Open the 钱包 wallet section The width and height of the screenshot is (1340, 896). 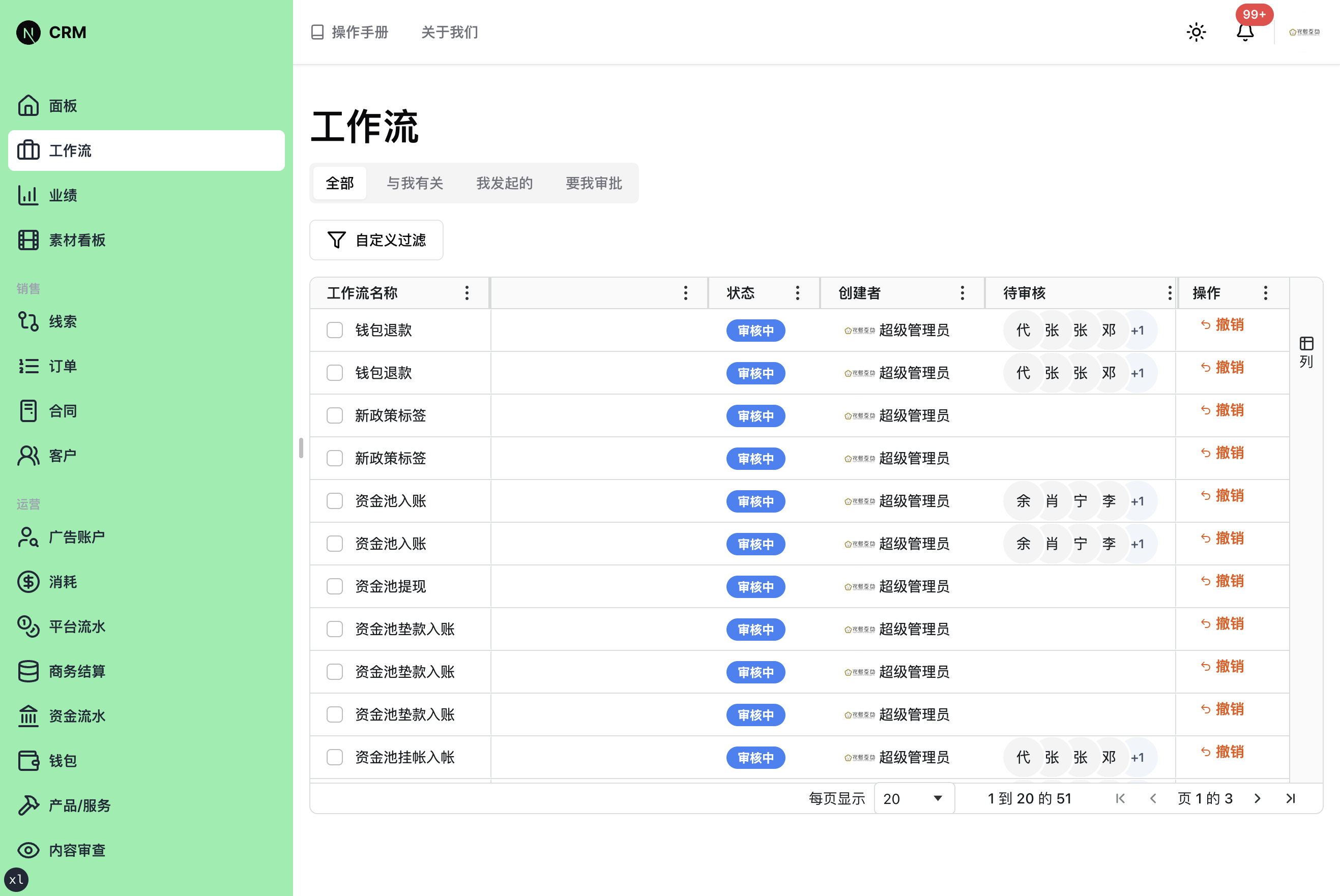pos(63,760)
